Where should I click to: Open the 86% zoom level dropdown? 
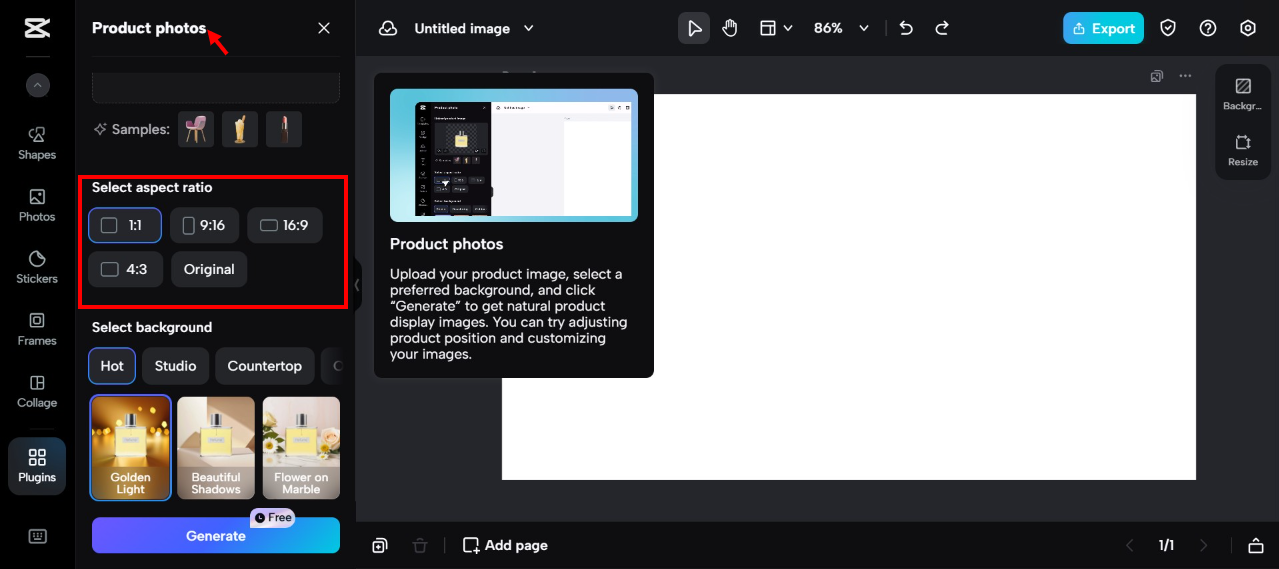coord(841,28)
